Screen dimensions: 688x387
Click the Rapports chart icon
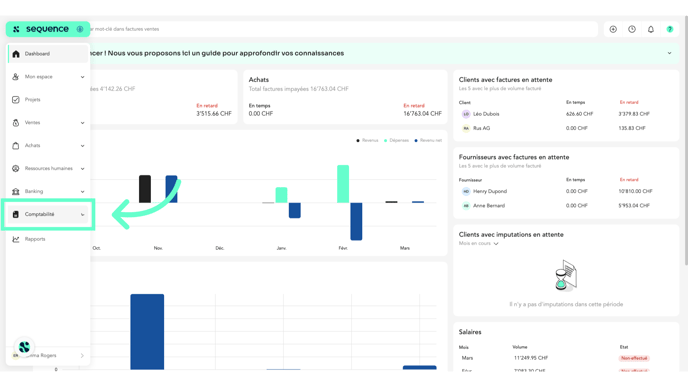click(16, 239)
